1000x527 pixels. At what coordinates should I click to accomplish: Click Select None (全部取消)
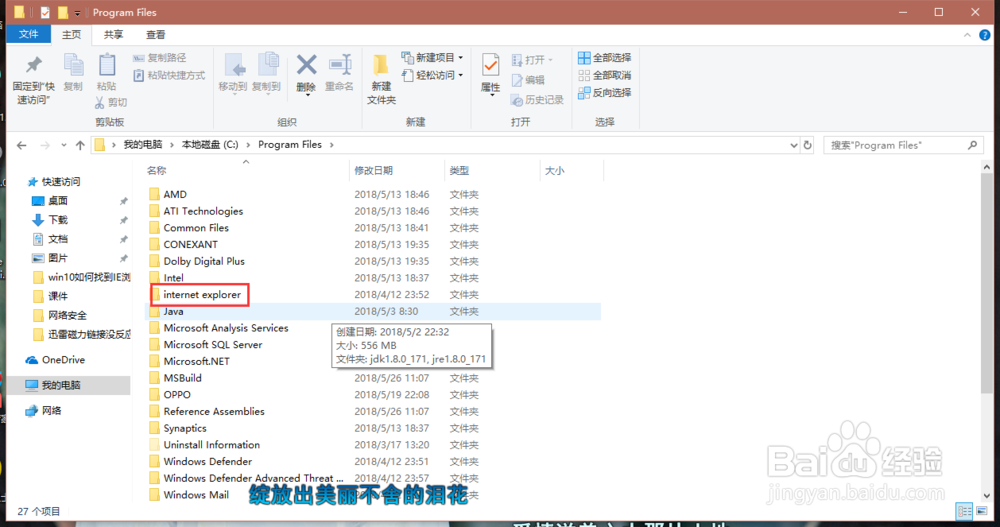(x=605, y=75)
